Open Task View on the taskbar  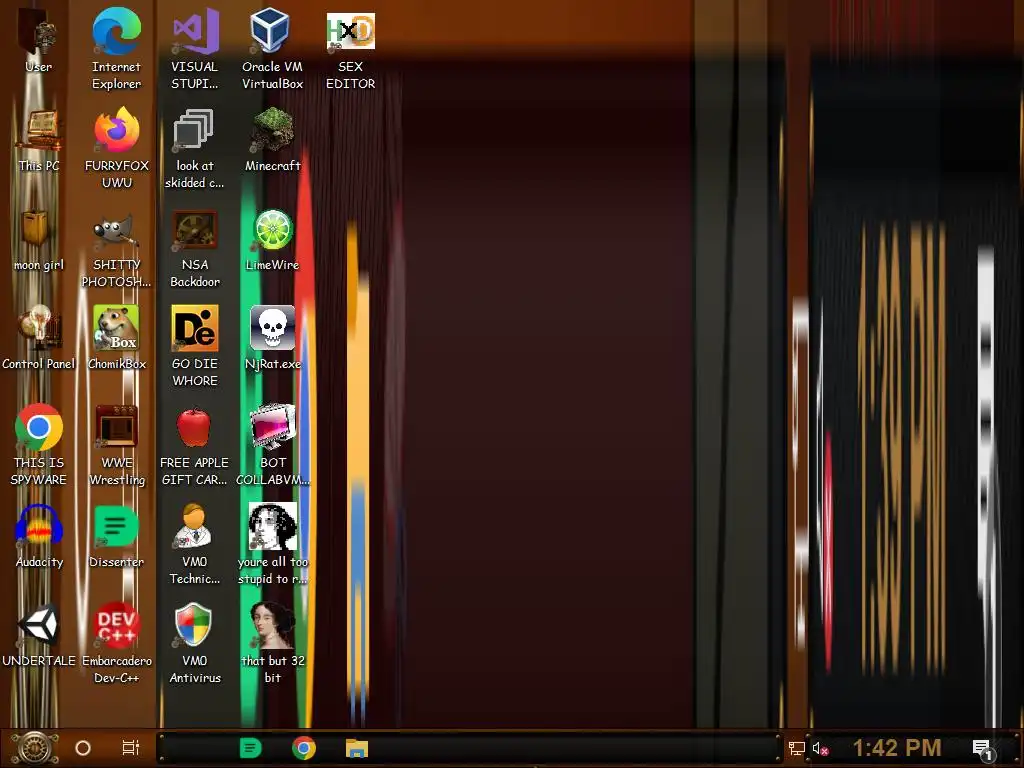(131, 748)
